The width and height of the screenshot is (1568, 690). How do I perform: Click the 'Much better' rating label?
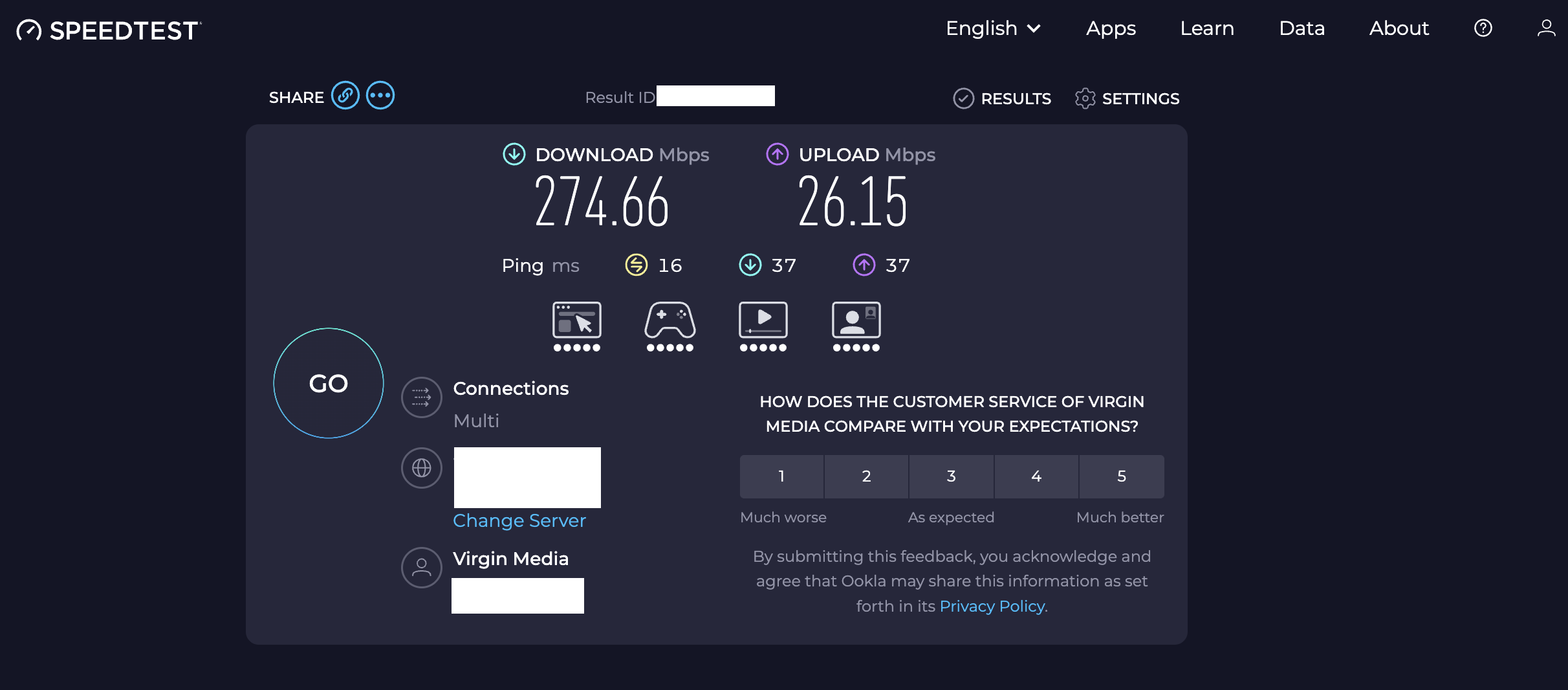[1120, 517]
